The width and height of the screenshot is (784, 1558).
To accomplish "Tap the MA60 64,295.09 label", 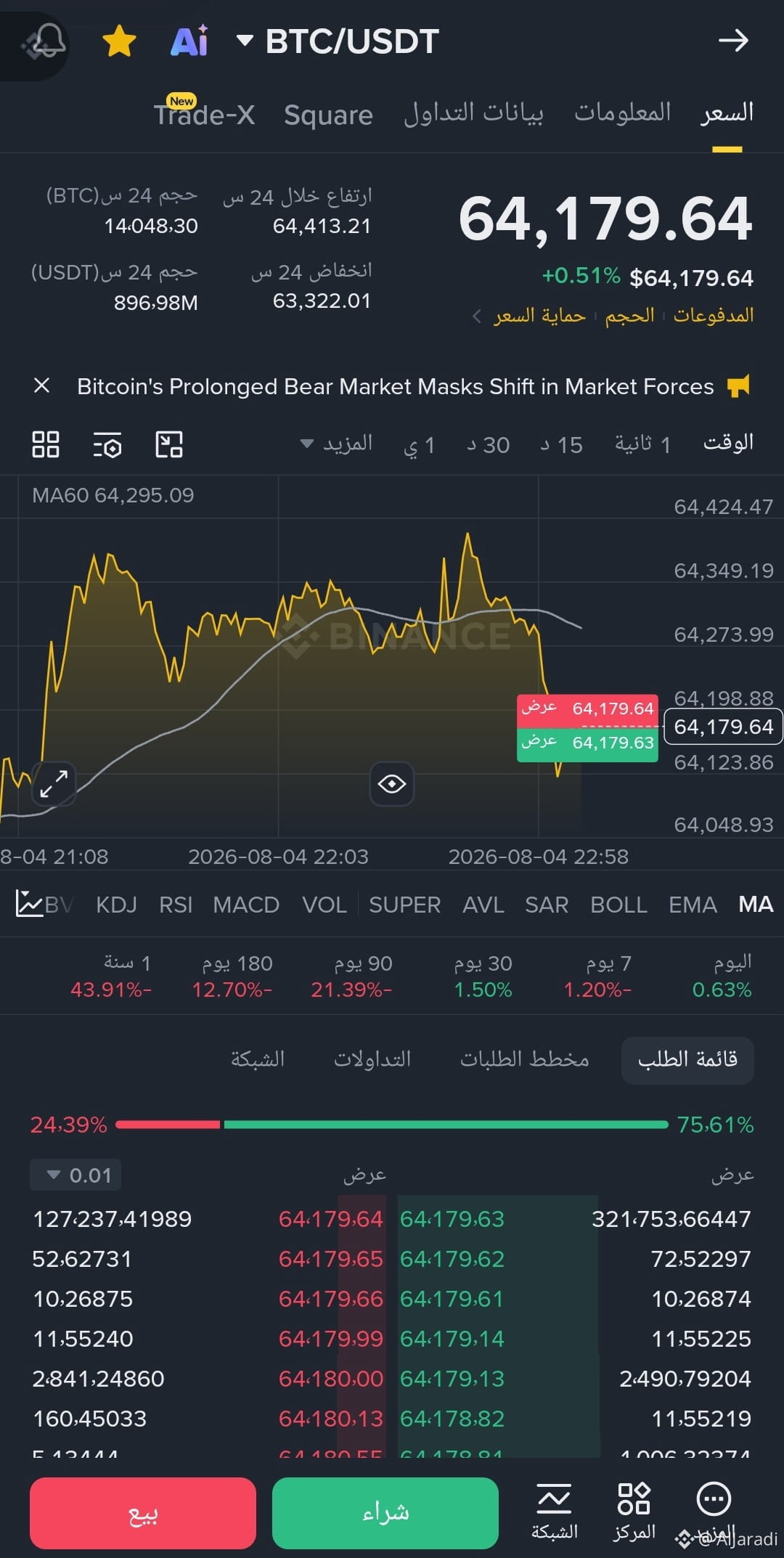I will click(x=113, y=495).
